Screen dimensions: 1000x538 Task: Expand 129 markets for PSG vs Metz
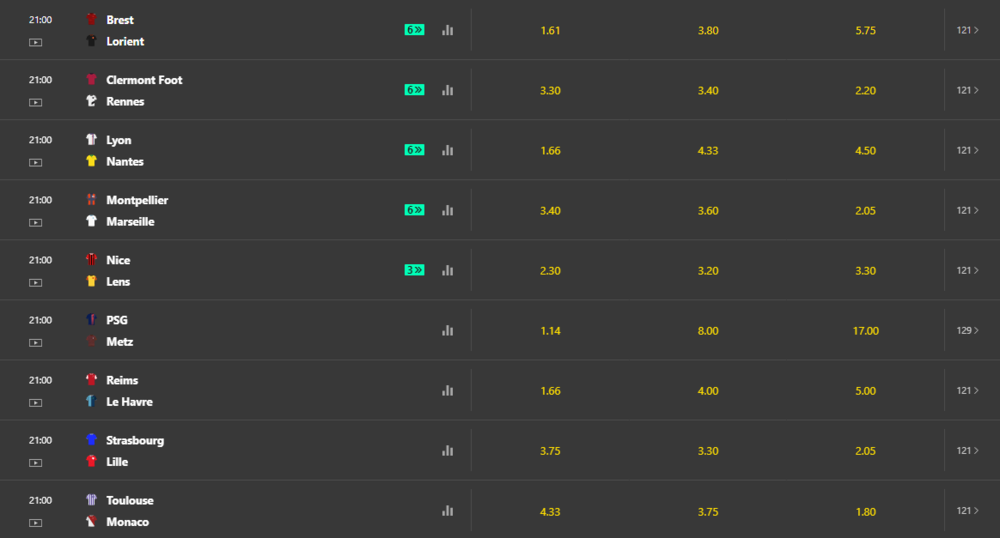point(967,330)
